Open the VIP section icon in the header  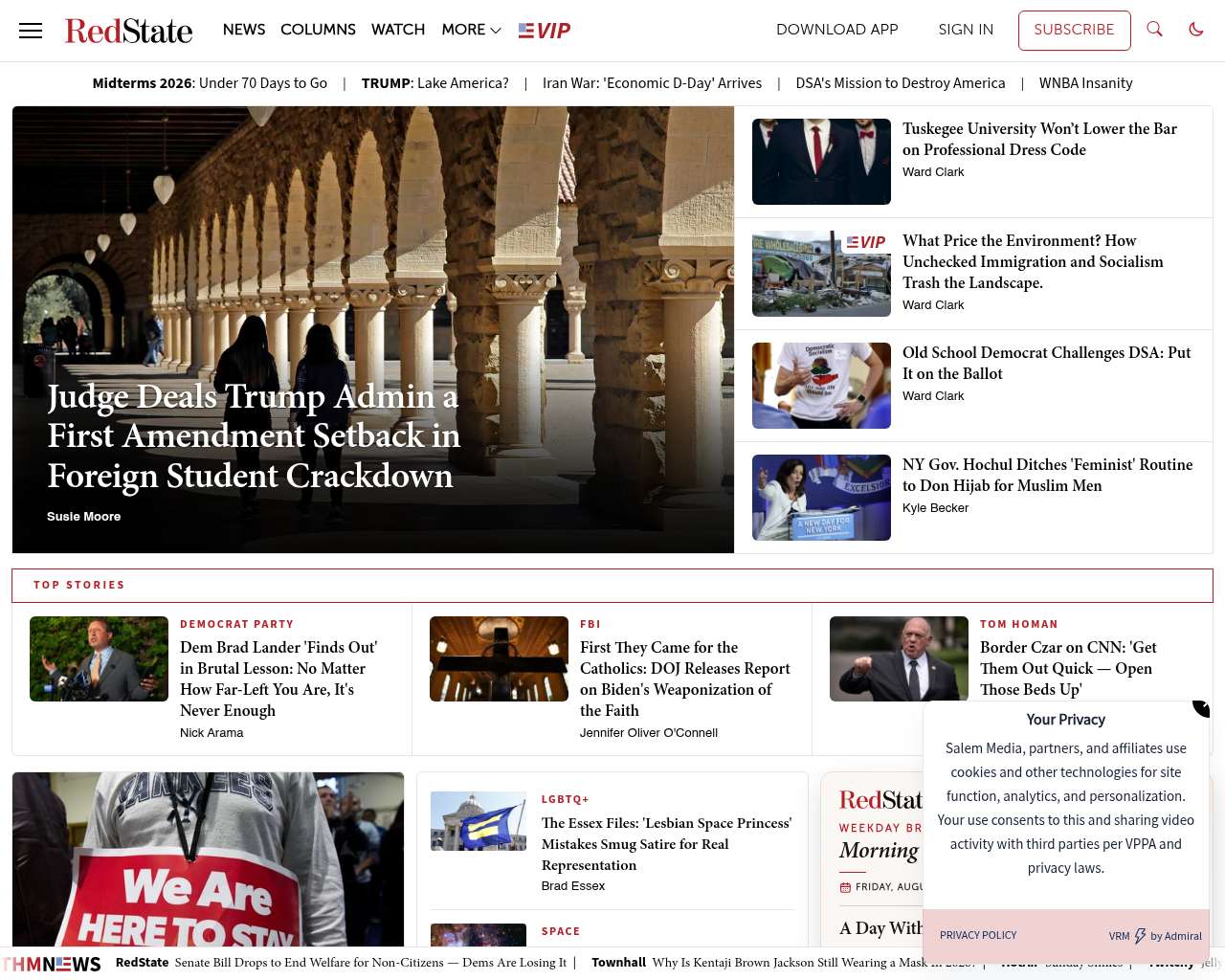[545, 31]
